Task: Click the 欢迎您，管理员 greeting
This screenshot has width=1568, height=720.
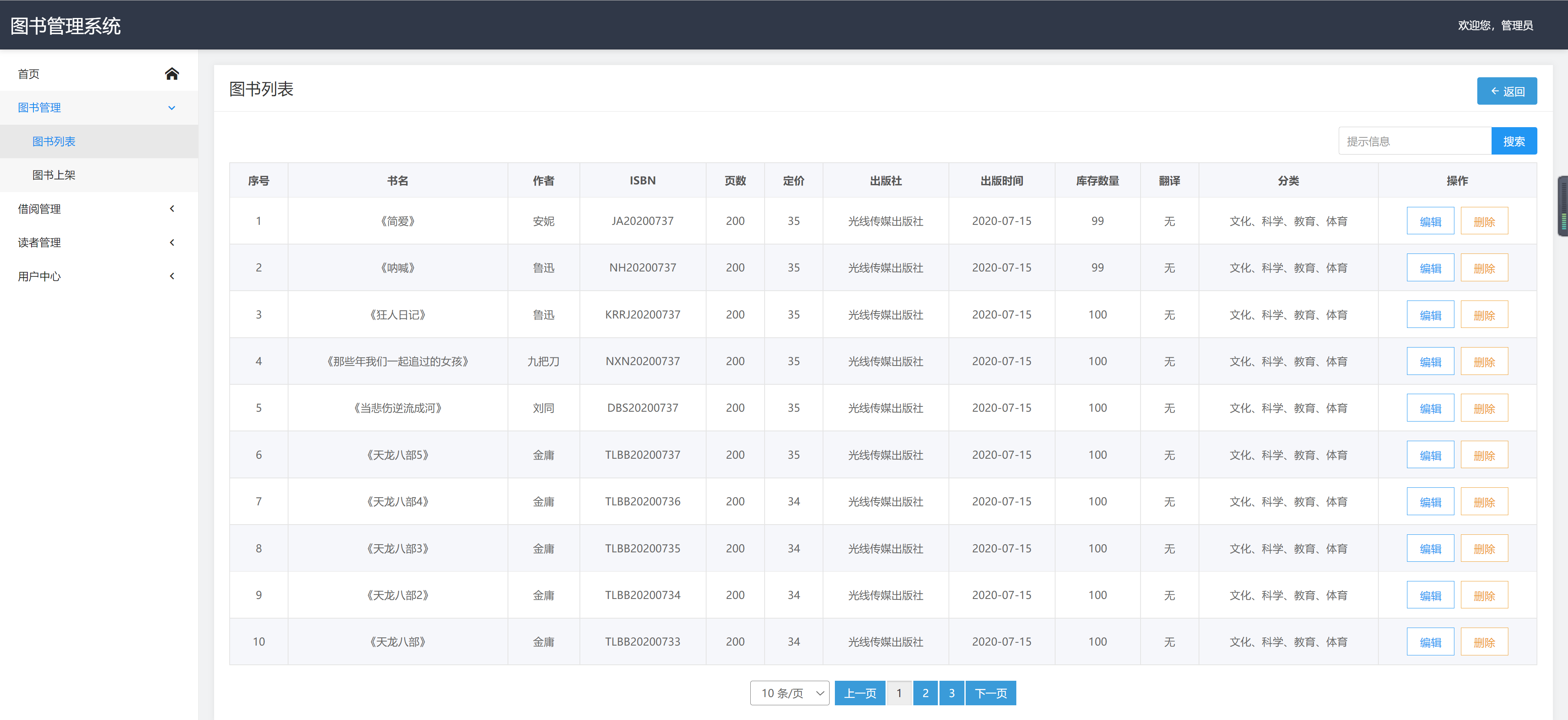Action: pos(1495,25)
